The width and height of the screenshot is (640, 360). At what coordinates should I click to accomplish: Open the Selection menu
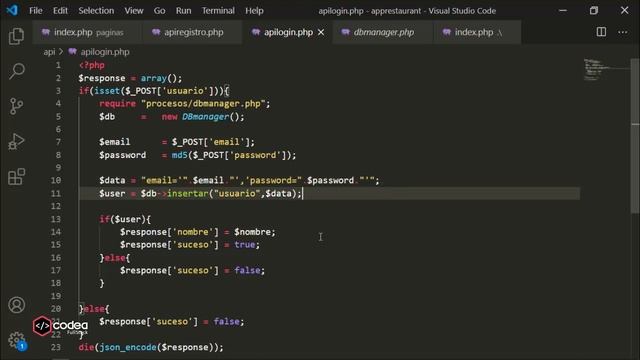(96, 11)
